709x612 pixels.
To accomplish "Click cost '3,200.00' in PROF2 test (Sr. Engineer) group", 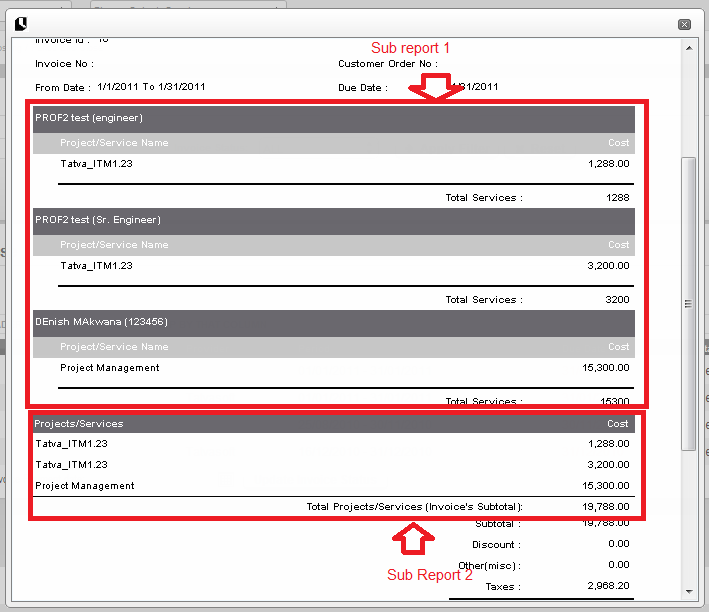I will 608,266.
